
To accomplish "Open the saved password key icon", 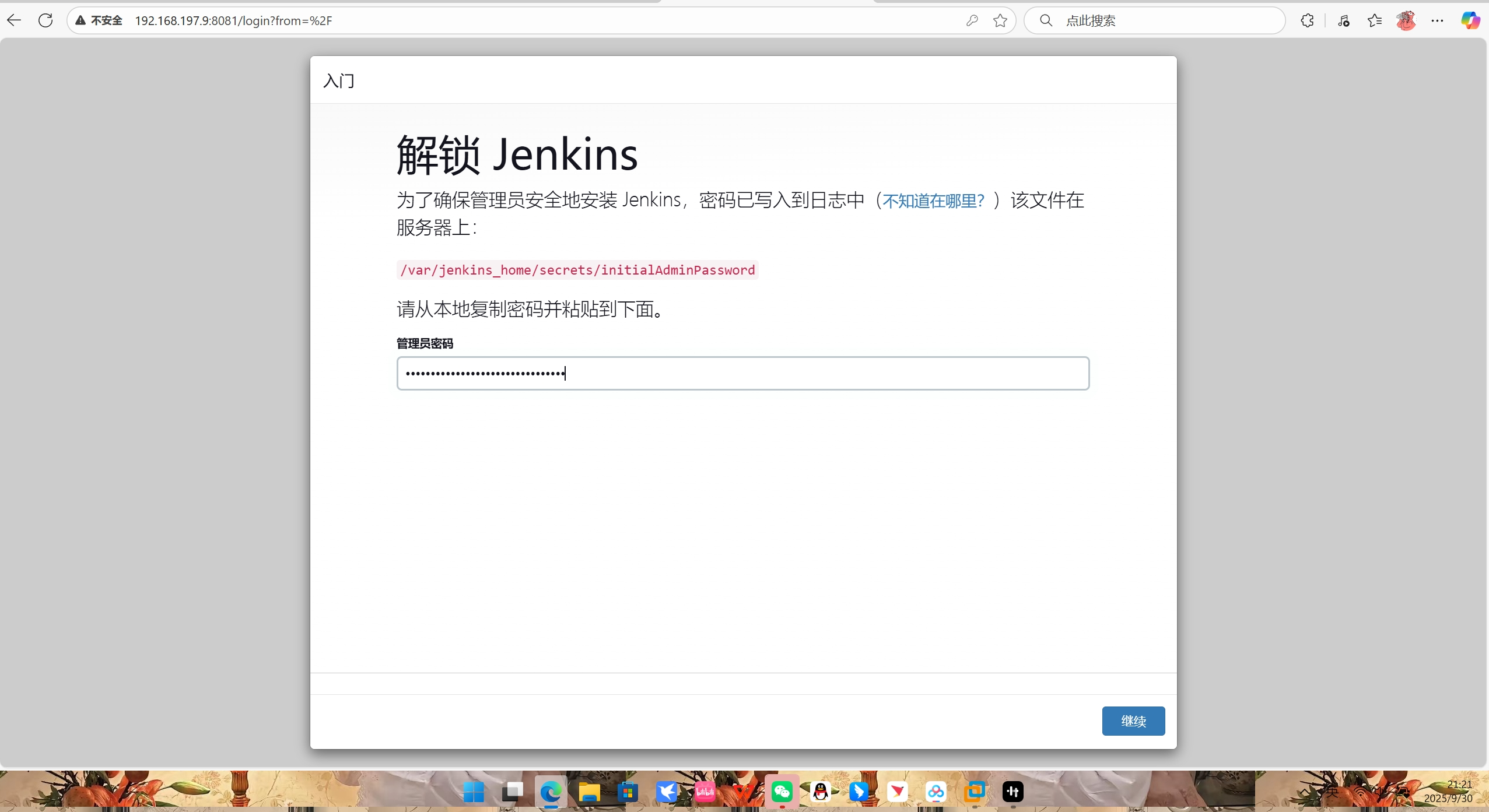I will (x=972, y=20).
